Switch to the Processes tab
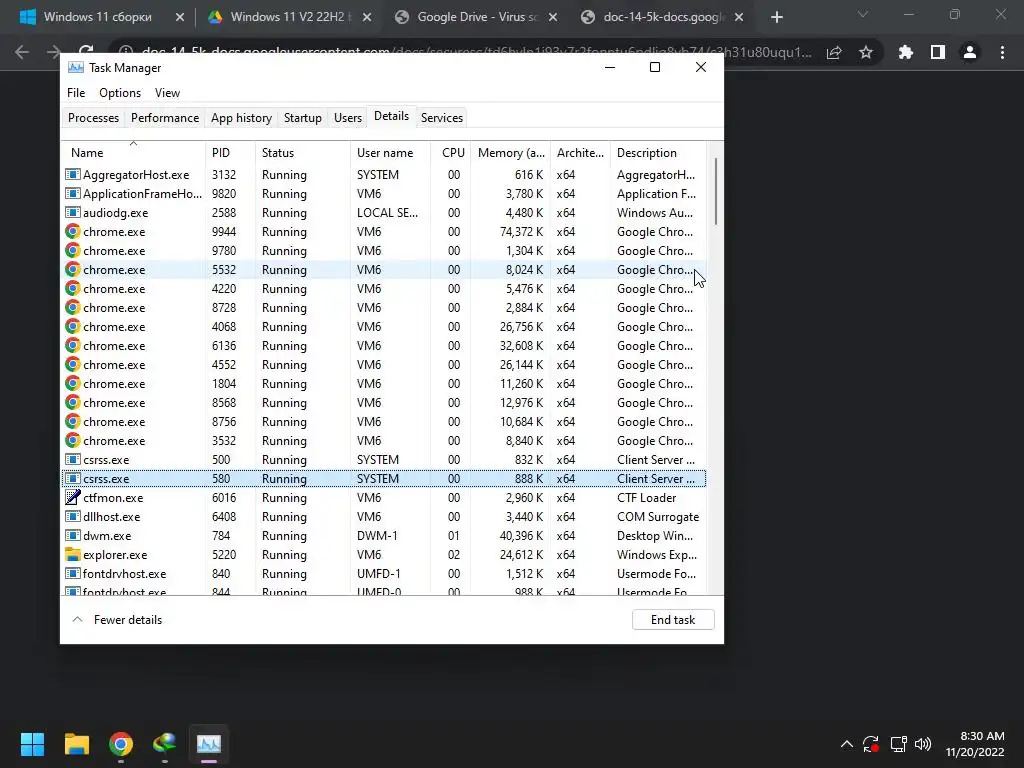Viewport: 1024px width, 768px height. 93,118
